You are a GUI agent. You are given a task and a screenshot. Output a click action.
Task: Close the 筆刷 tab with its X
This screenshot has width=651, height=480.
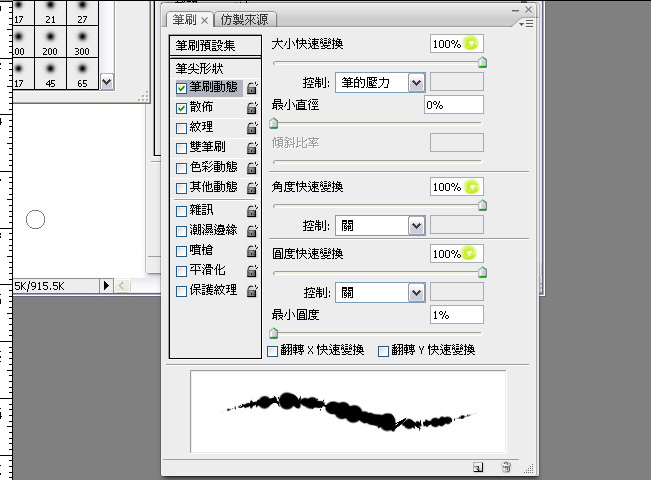click(x=204, y=20)
